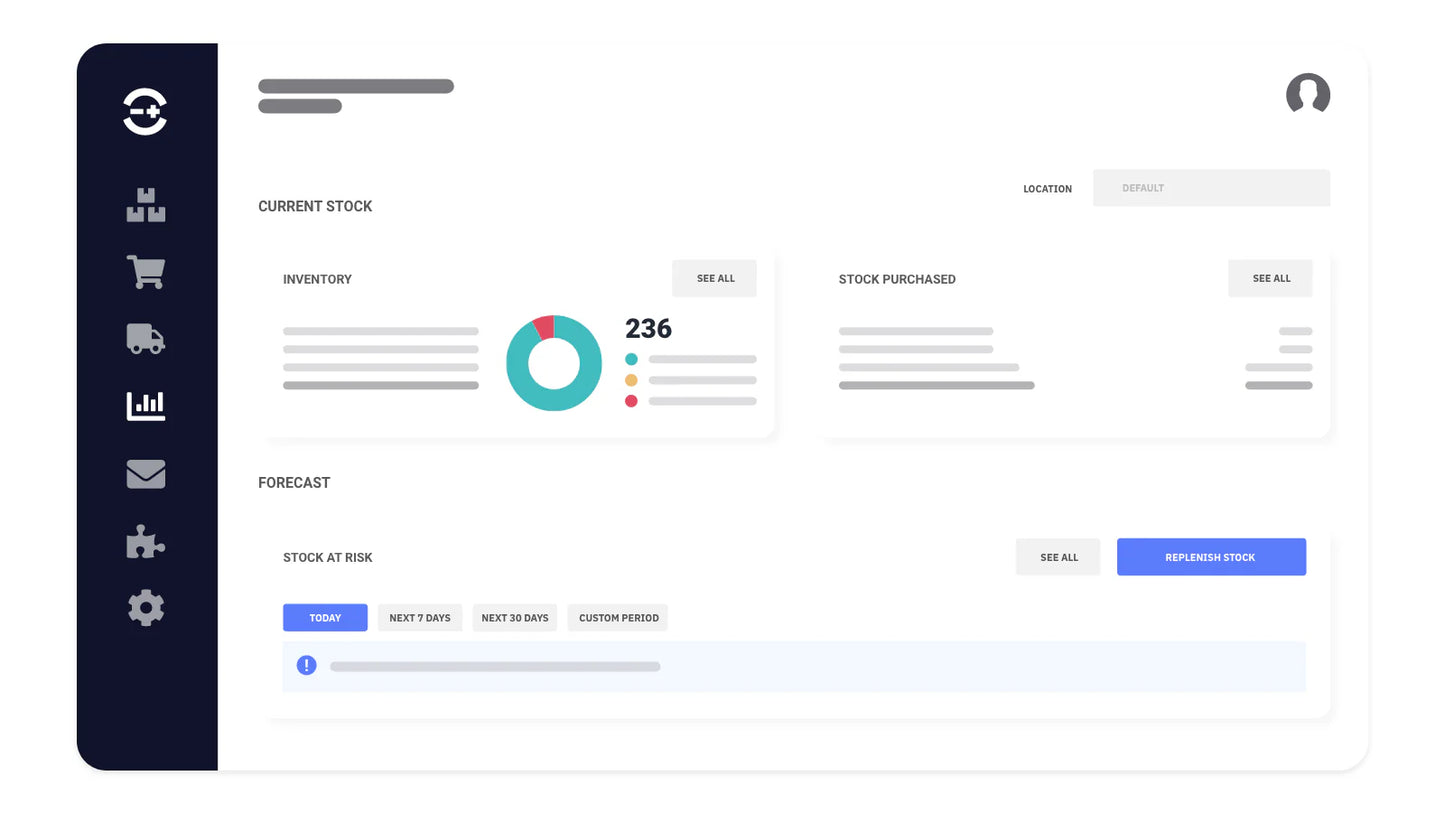Open the Default location dropdown

pos(1211,187)
